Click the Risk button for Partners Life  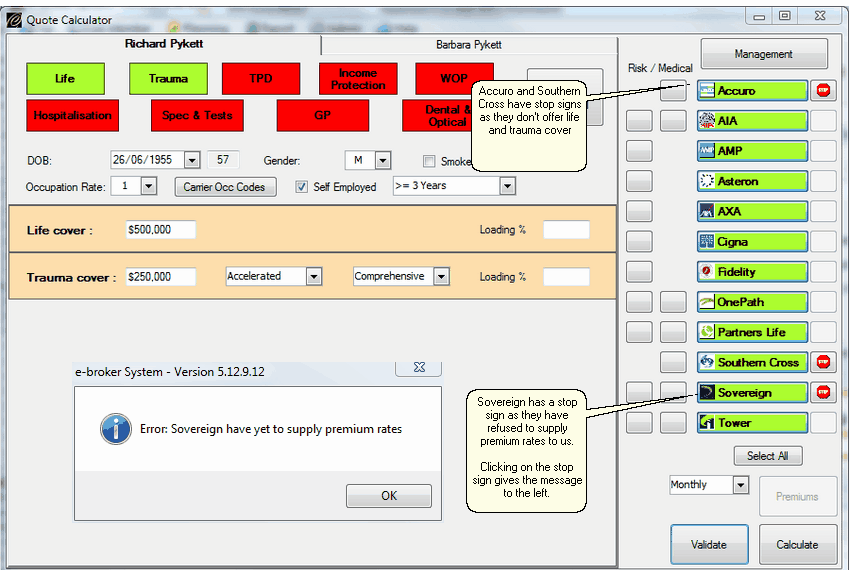(639, 332)
